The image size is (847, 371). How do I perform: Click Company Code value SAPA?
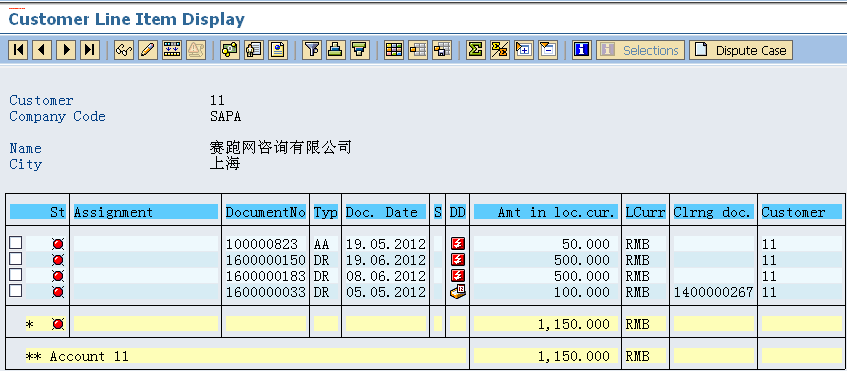point(225,116)
